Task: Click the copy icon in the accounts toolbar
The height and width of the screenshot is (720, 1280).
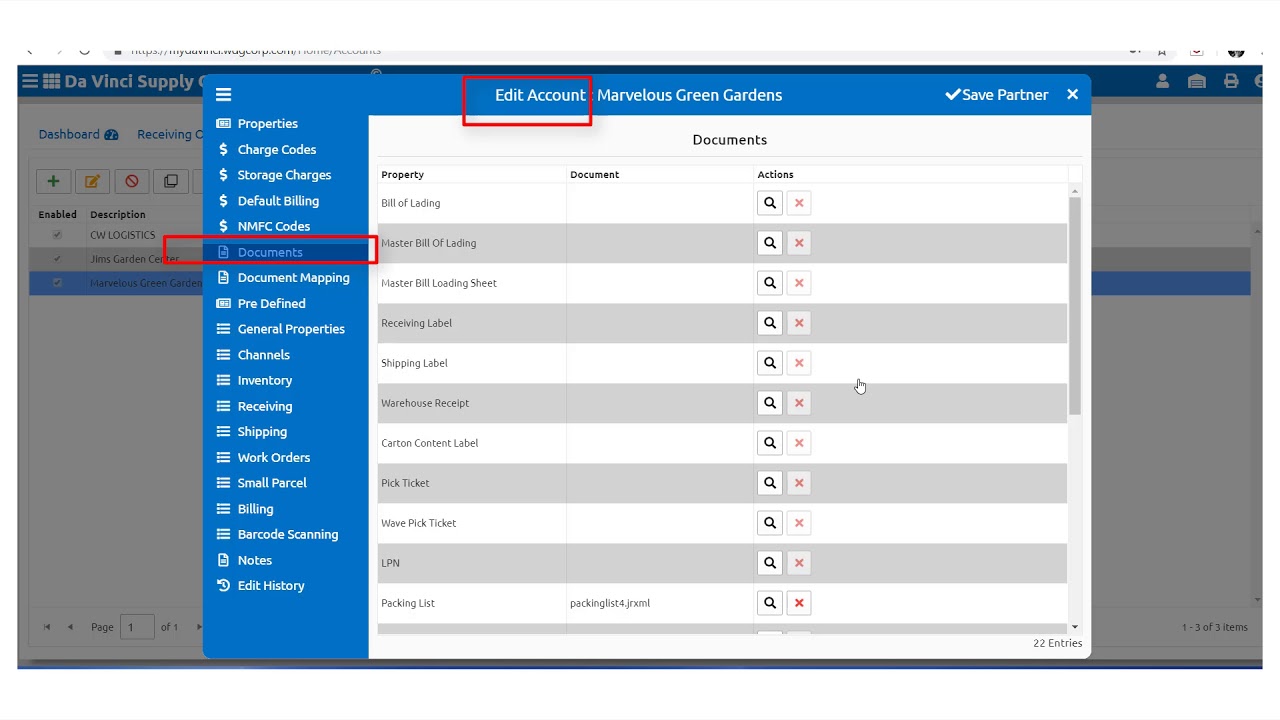Action: [x=171, y=181]
